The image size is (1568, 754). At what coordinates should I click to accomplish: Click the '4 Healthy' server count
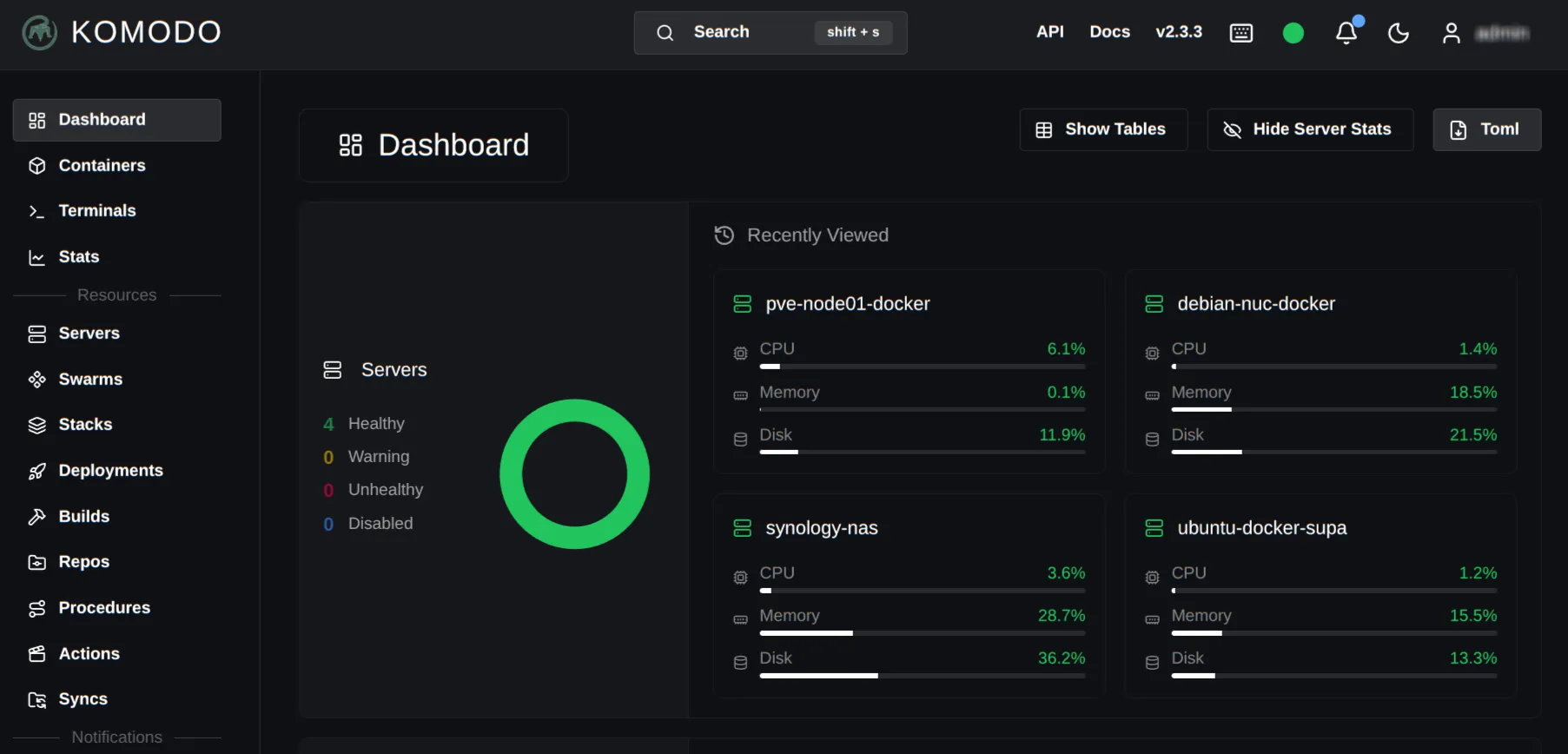tap(364, 424)
